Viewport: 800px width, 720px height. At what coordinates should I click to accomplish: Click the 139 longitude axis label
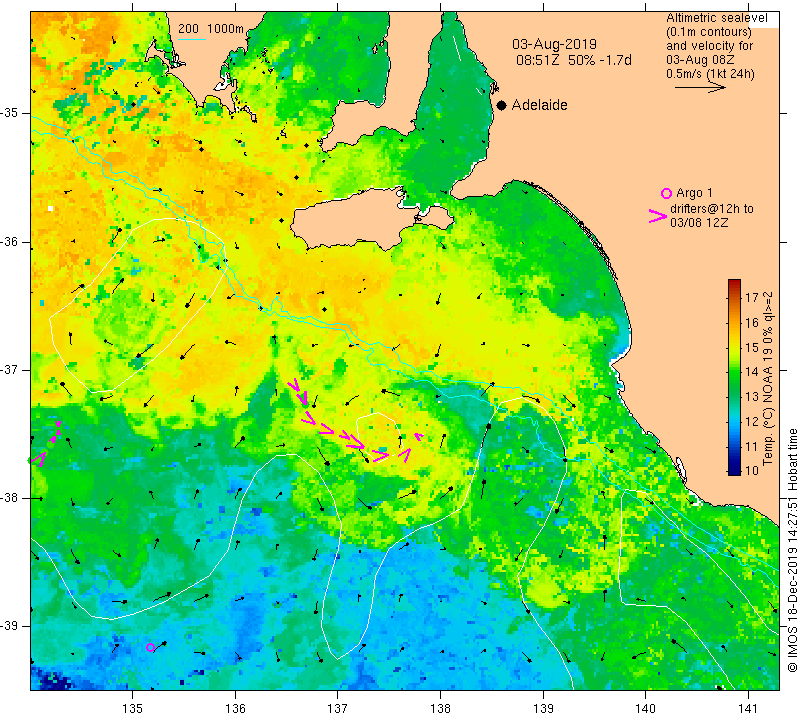[543, 708]
